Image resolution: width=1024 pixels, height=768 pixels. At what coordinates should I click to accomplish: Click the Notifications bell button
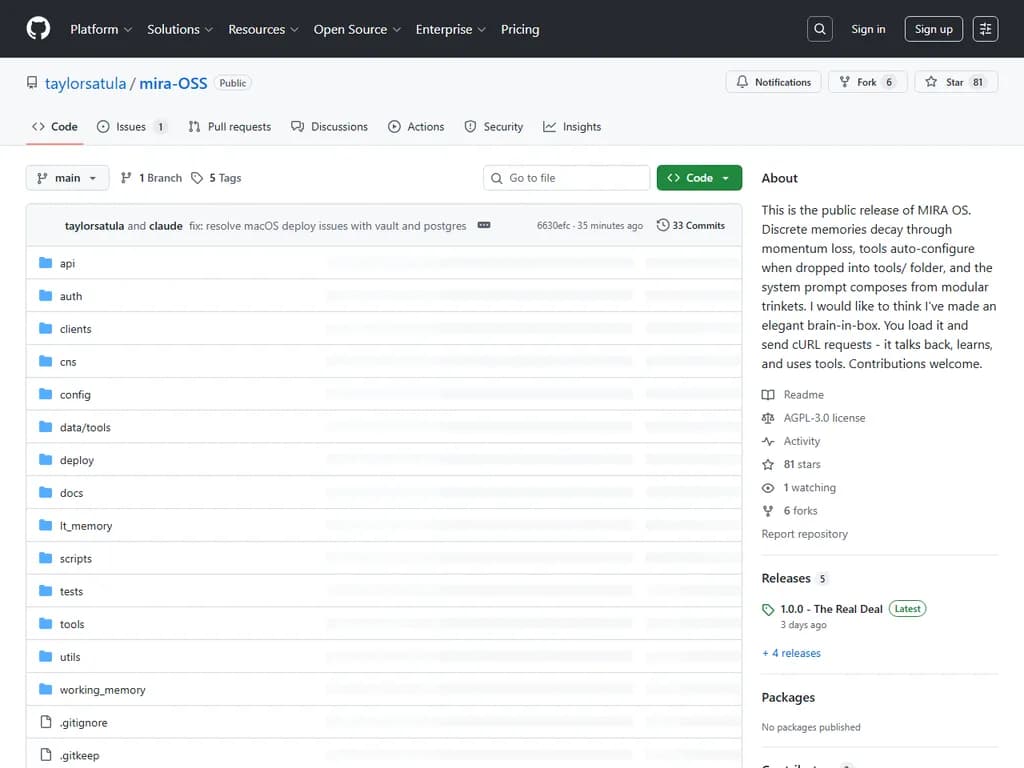(x=773, y=82)
